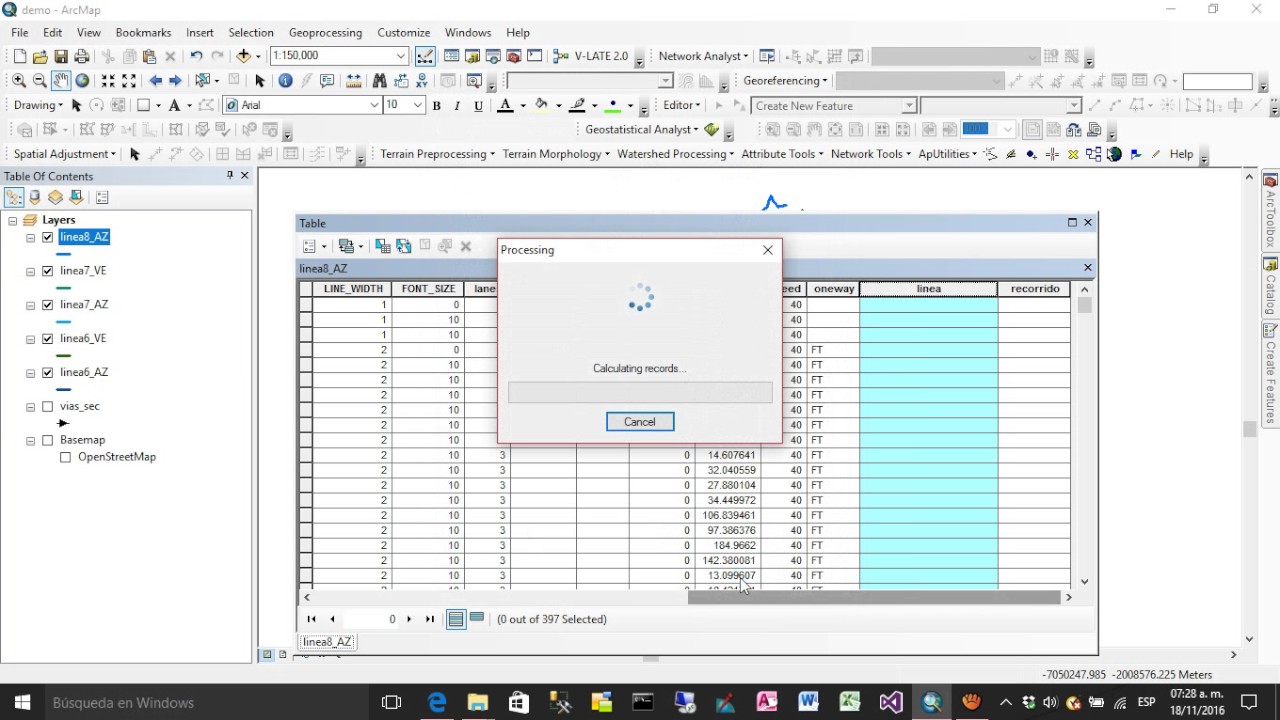Create a new map document
Screen dimensions: 1280x720
point(19,57)
